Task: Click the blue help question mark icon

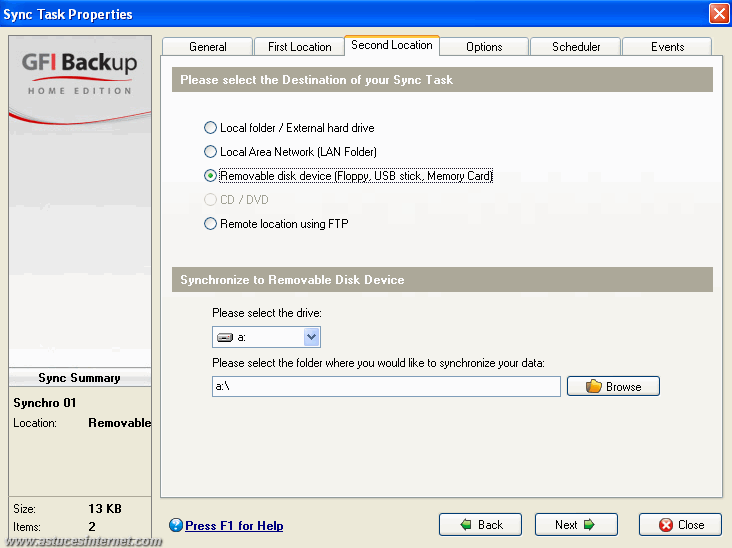Action: [x=176, y=525]
